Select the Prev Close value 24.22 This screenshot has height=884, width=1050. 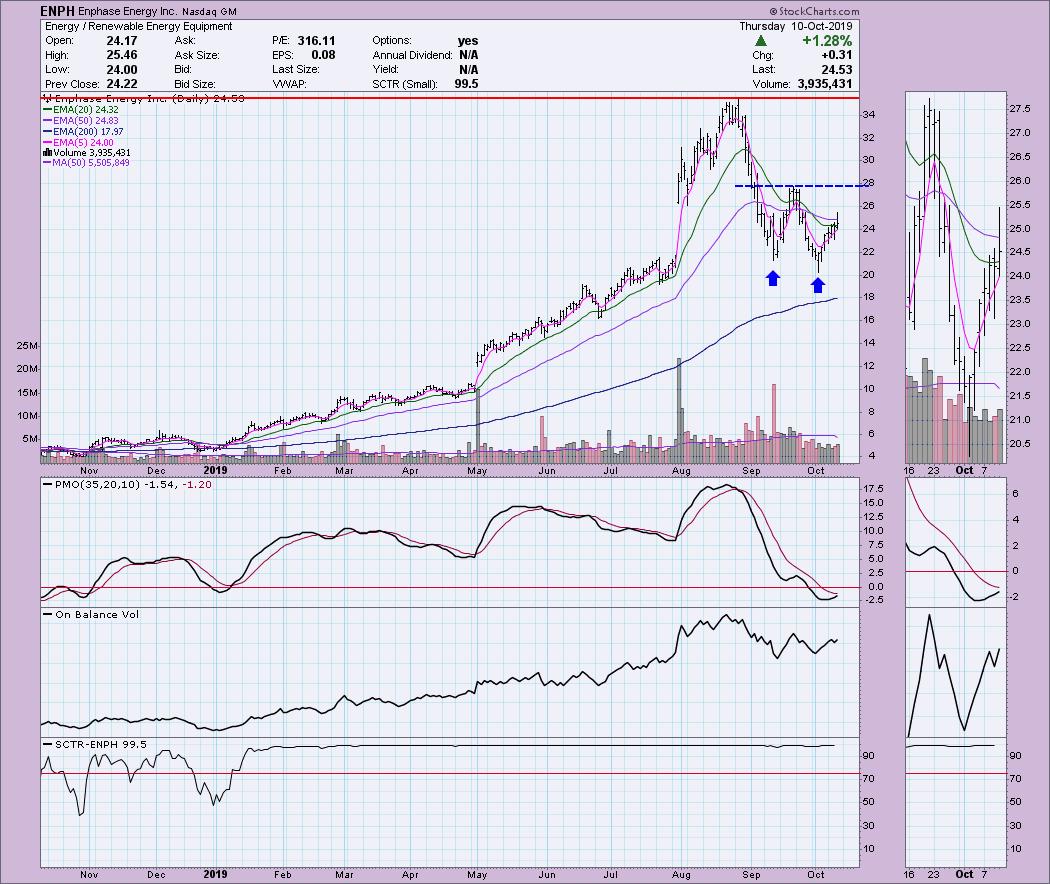[122, 84]
